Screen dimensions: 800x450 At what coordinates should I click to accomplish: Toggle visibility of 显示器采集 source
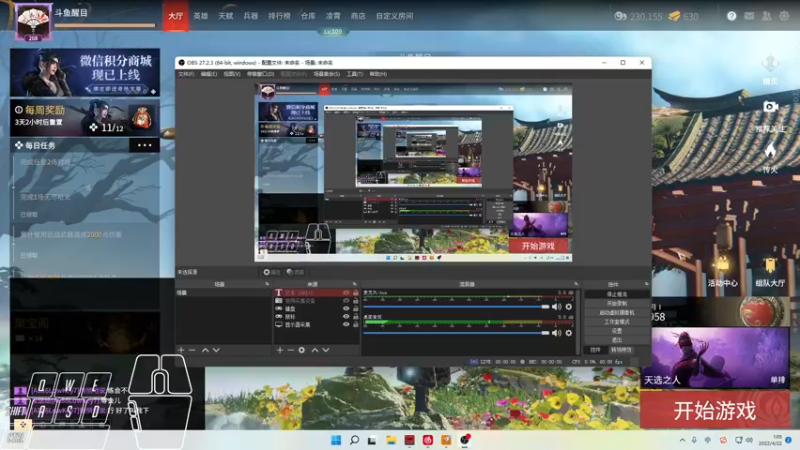[346, 324]
